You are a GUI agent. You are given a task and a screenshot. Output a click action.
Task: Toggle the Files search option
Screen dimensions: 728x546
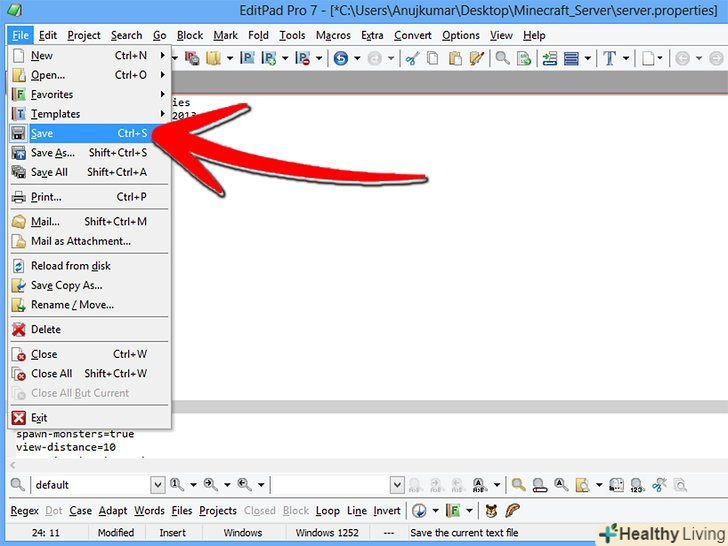coord(182,511)
